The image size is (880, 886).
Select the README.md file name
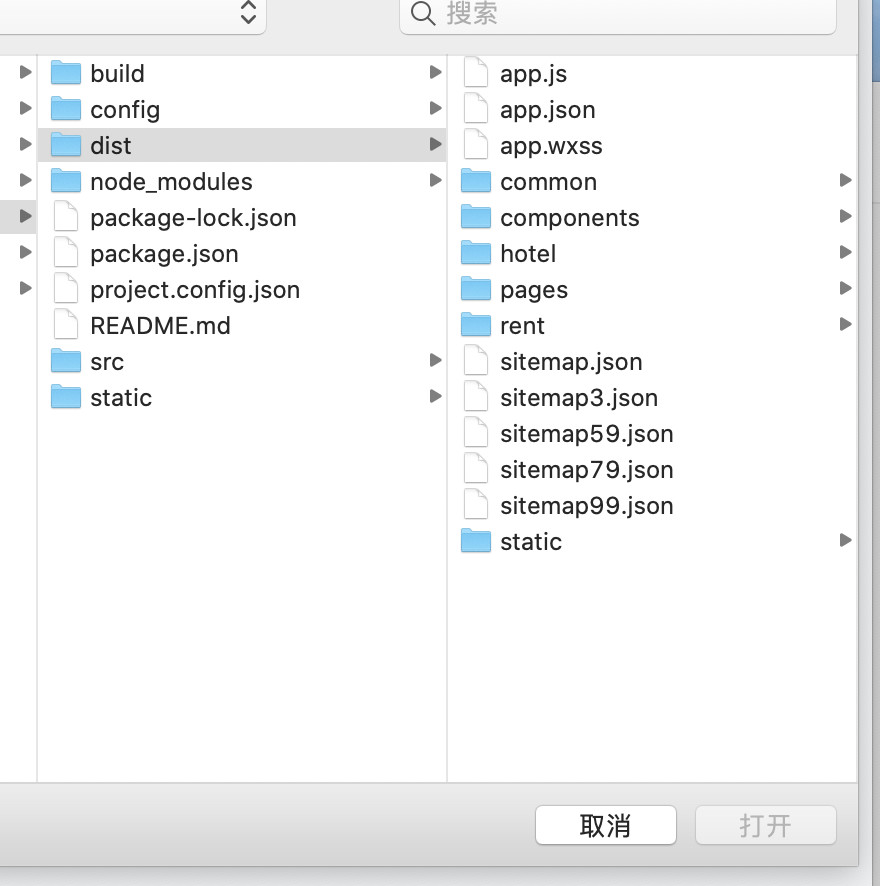161,326
